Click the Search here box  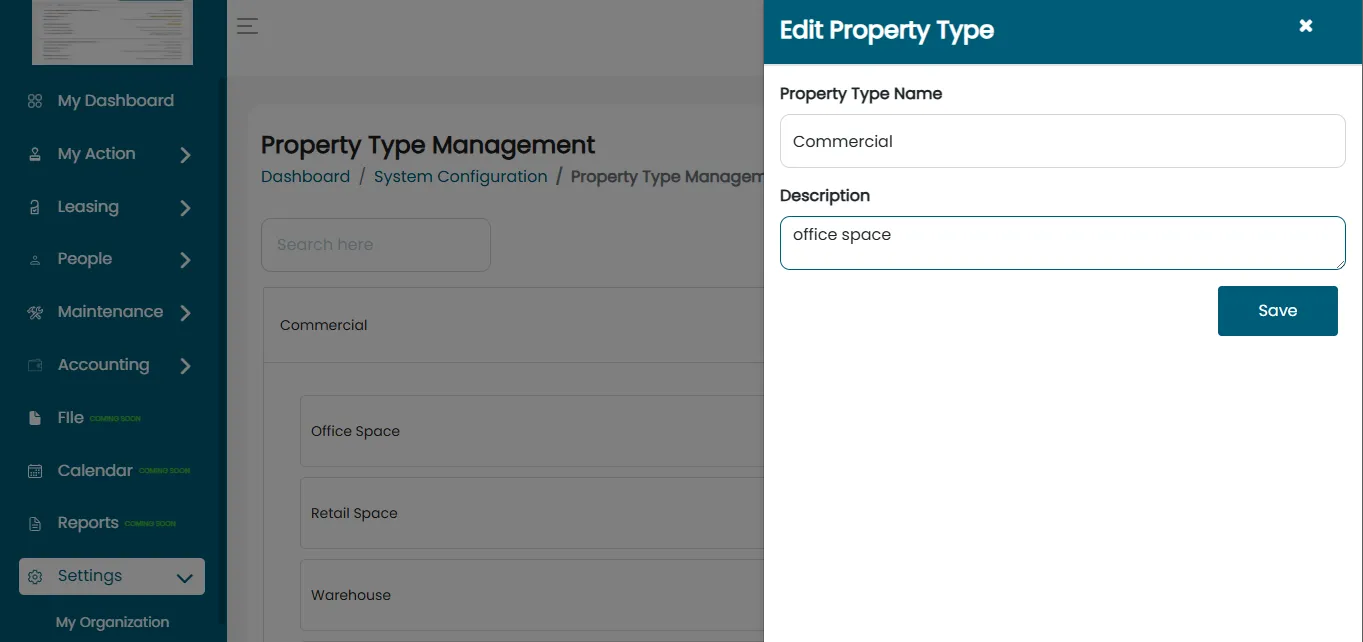(x=376, y=245)
